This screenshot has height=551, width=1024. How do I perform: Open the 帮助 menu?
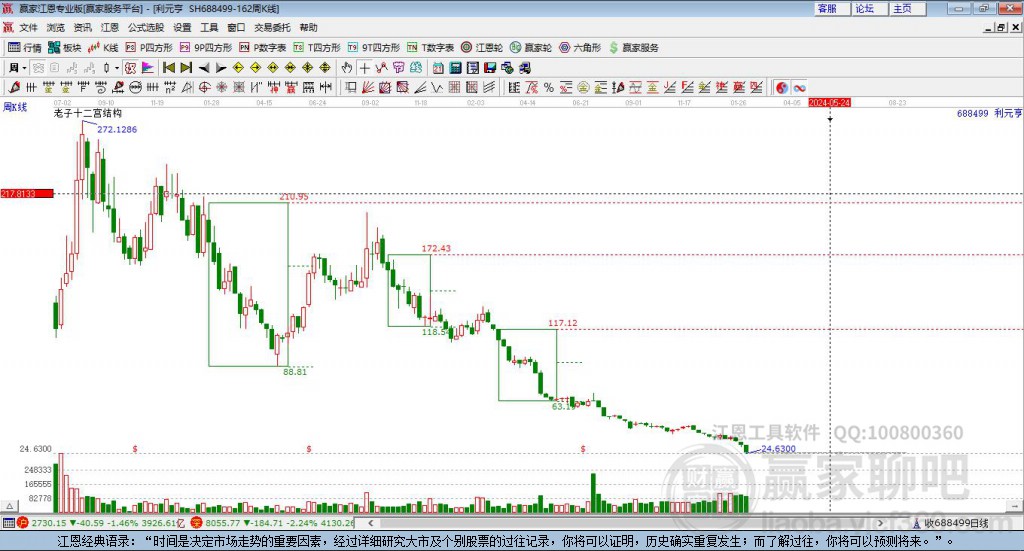click(x=308, y=27)
